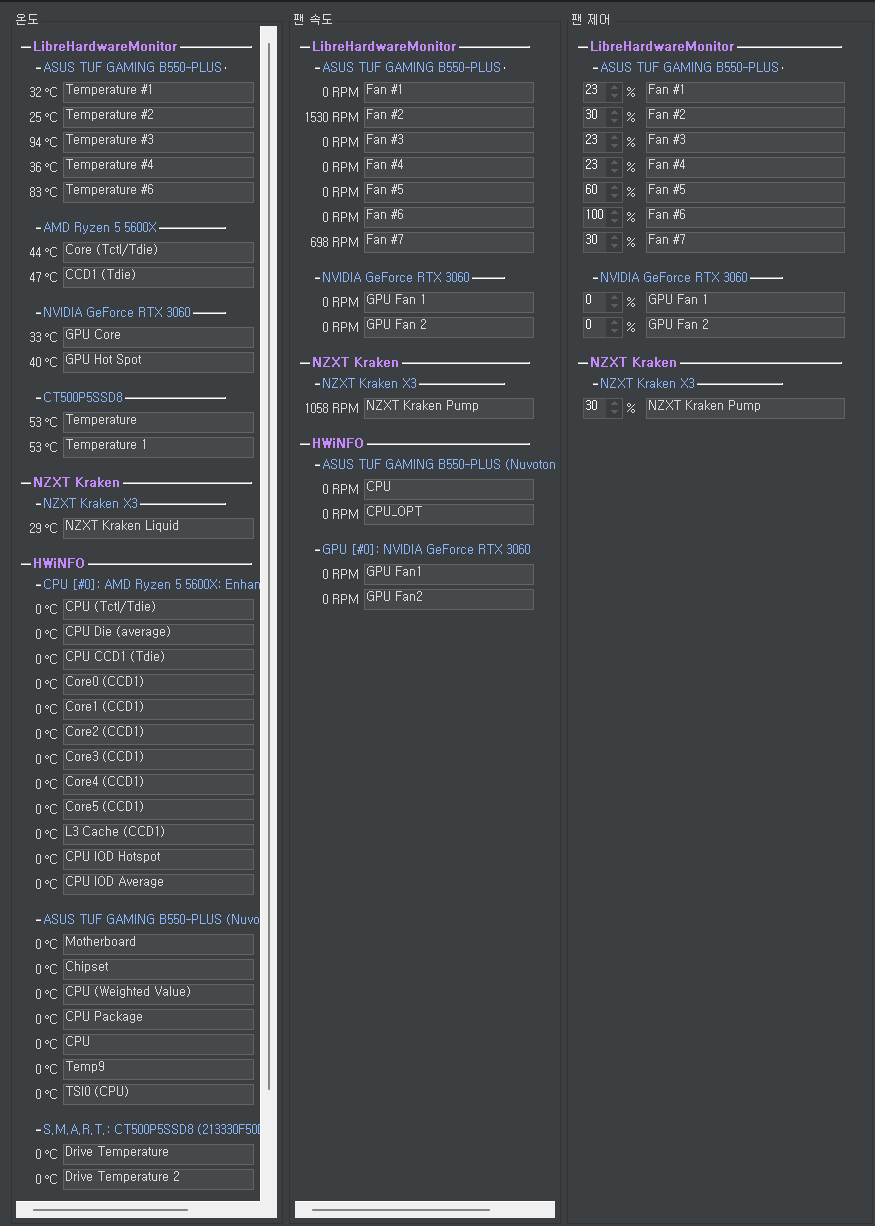The height and width of the screenshot is (1226, 875).
Task: Click the 온도 column title
Action: click(27, 19)
